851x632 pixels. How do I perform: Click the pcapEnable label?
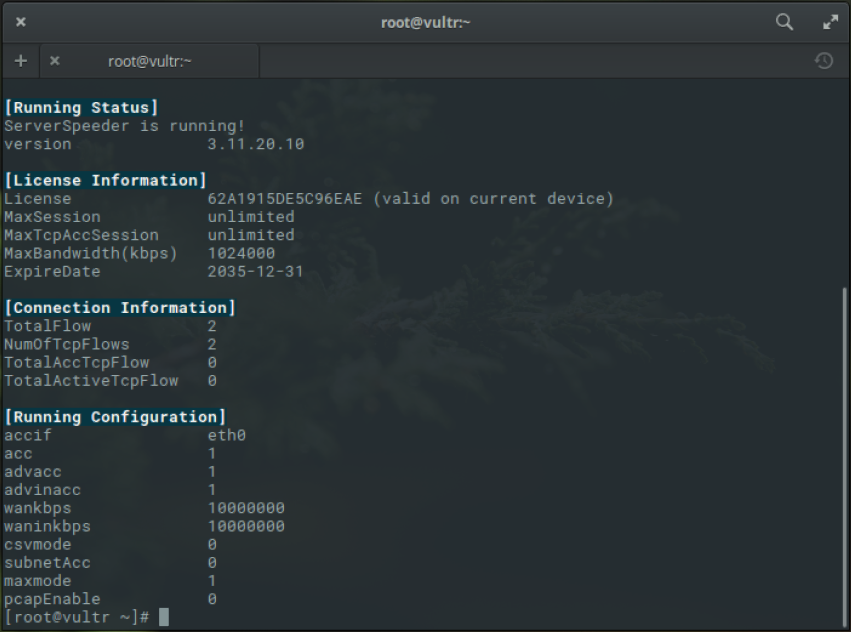[53, 599]
